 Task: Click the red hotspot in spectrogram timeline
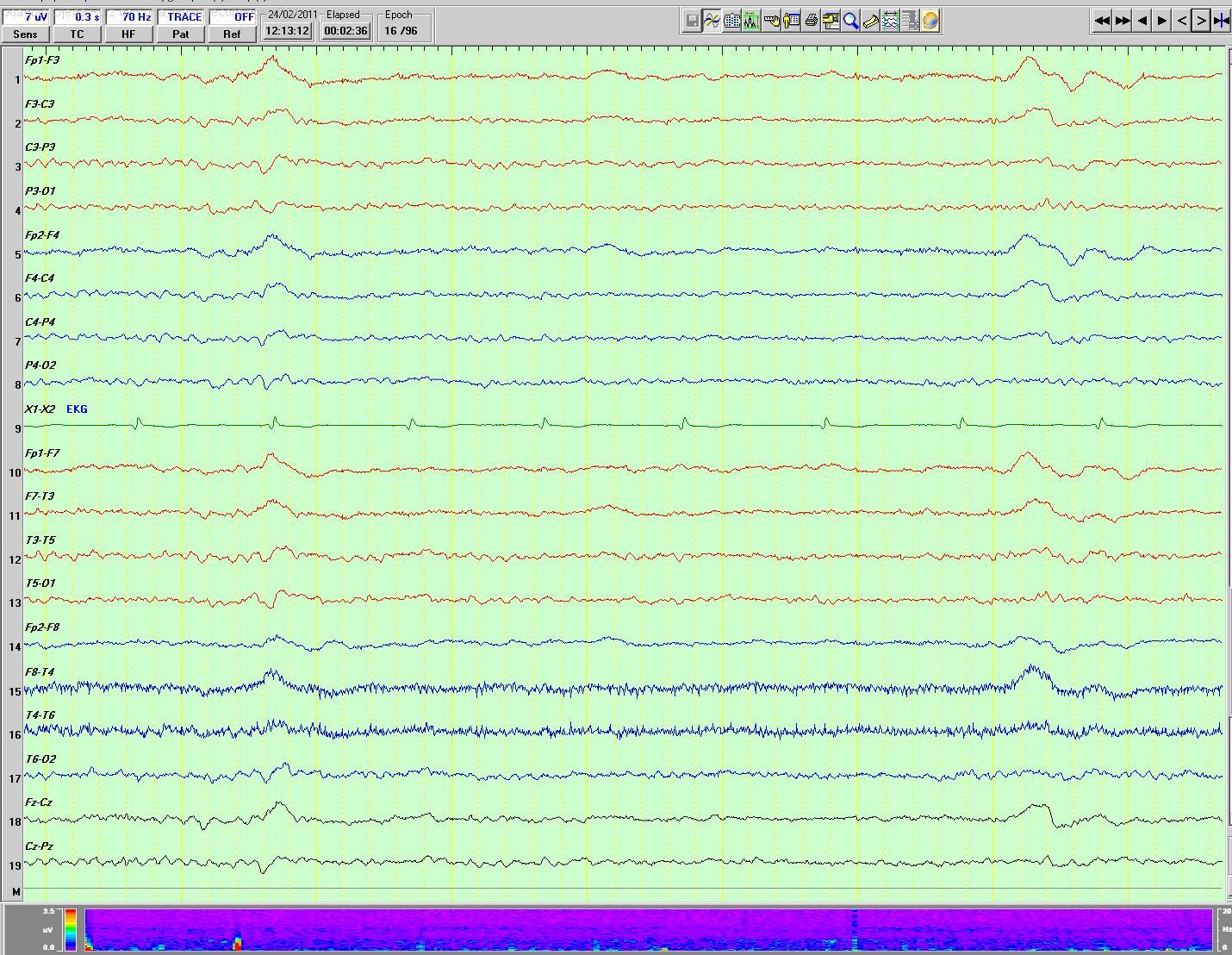237,944
